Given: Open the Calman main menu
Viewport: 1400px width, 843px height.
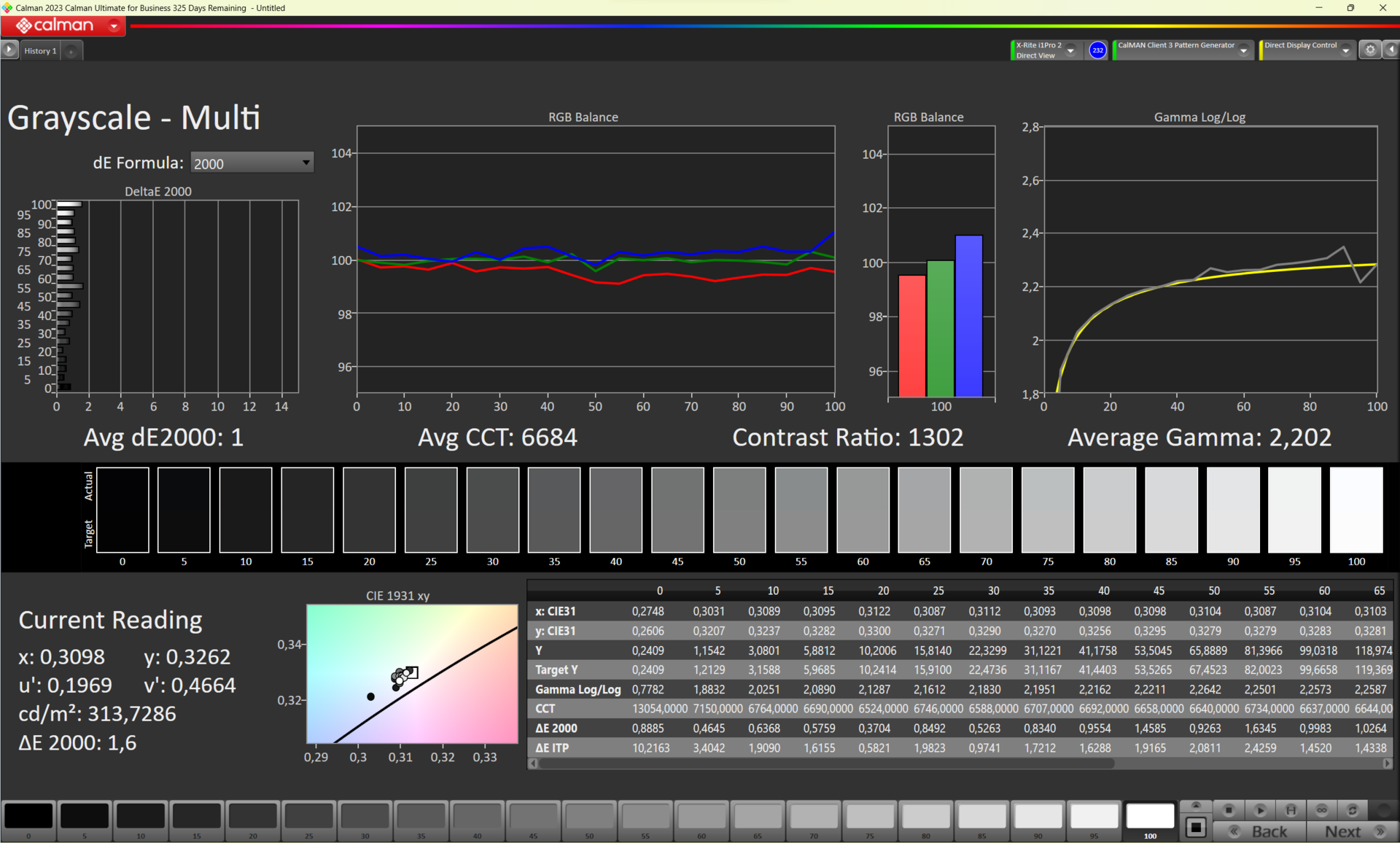Looking at the screenshot, I should tap(114, 26).
